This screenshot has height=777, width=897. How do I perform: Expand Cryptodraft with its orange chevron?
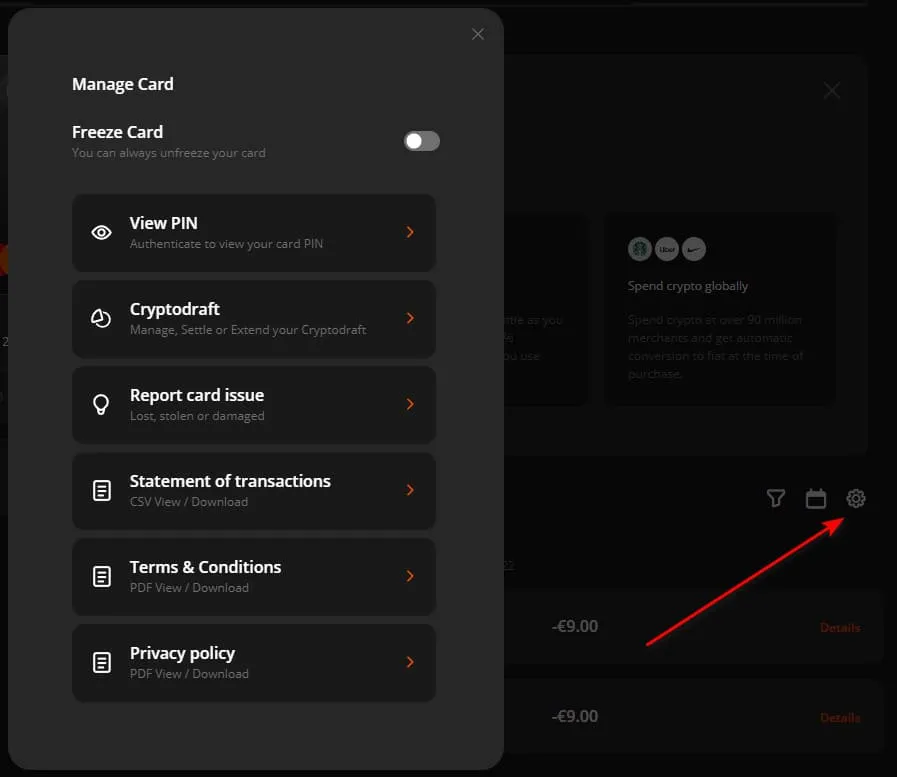point(410,318)
